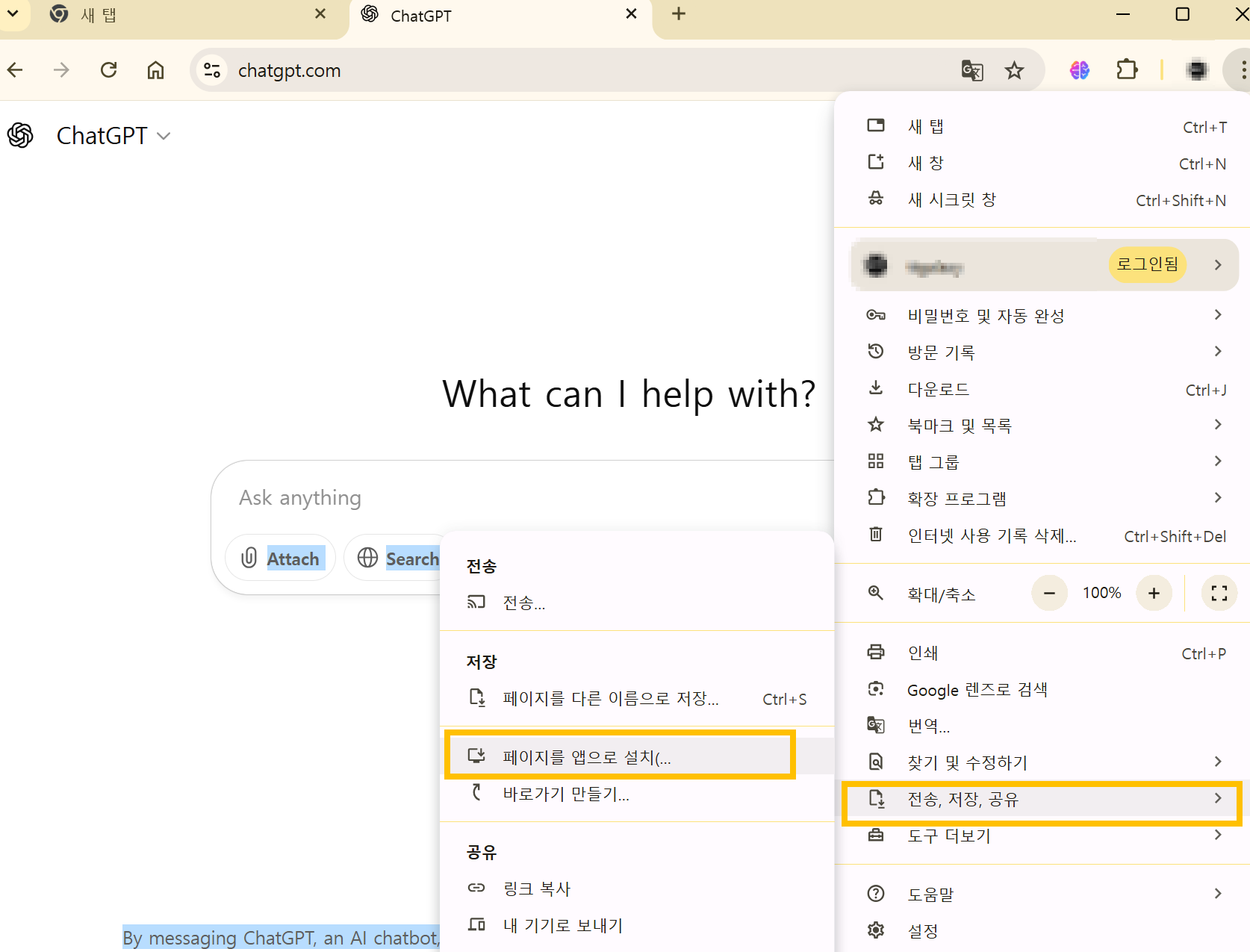This screenshot has width=1250, height=952.
Task: Click the browser forward arrow
Action: (62, 70)
